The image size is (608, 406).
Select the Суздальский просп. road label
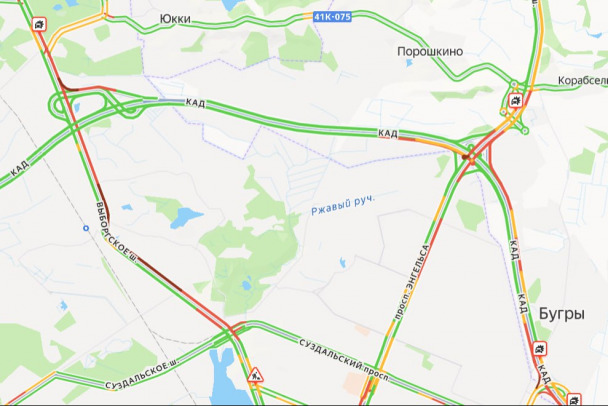click(344, 360)
